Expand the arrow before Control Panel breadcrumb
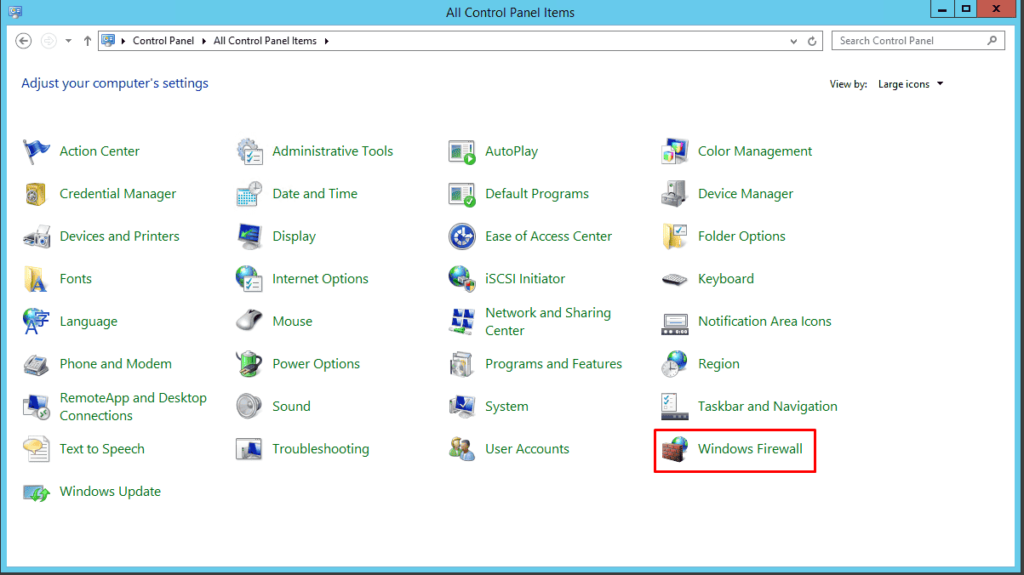1024x575 pixels. click(x=123, y=41)
